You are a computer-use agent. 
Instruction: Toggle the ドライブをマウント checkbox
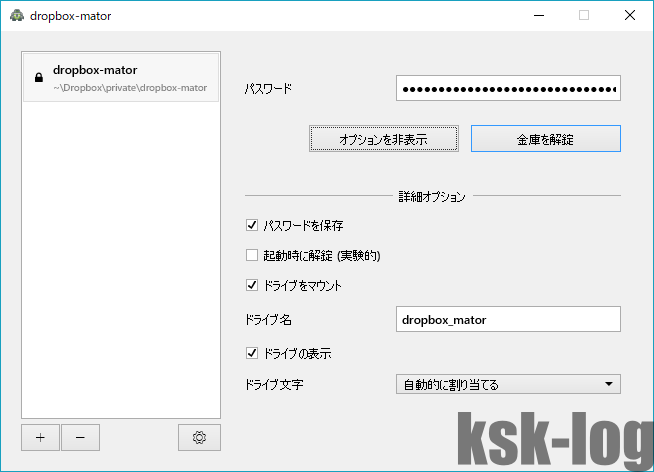[x=252, y=286]
